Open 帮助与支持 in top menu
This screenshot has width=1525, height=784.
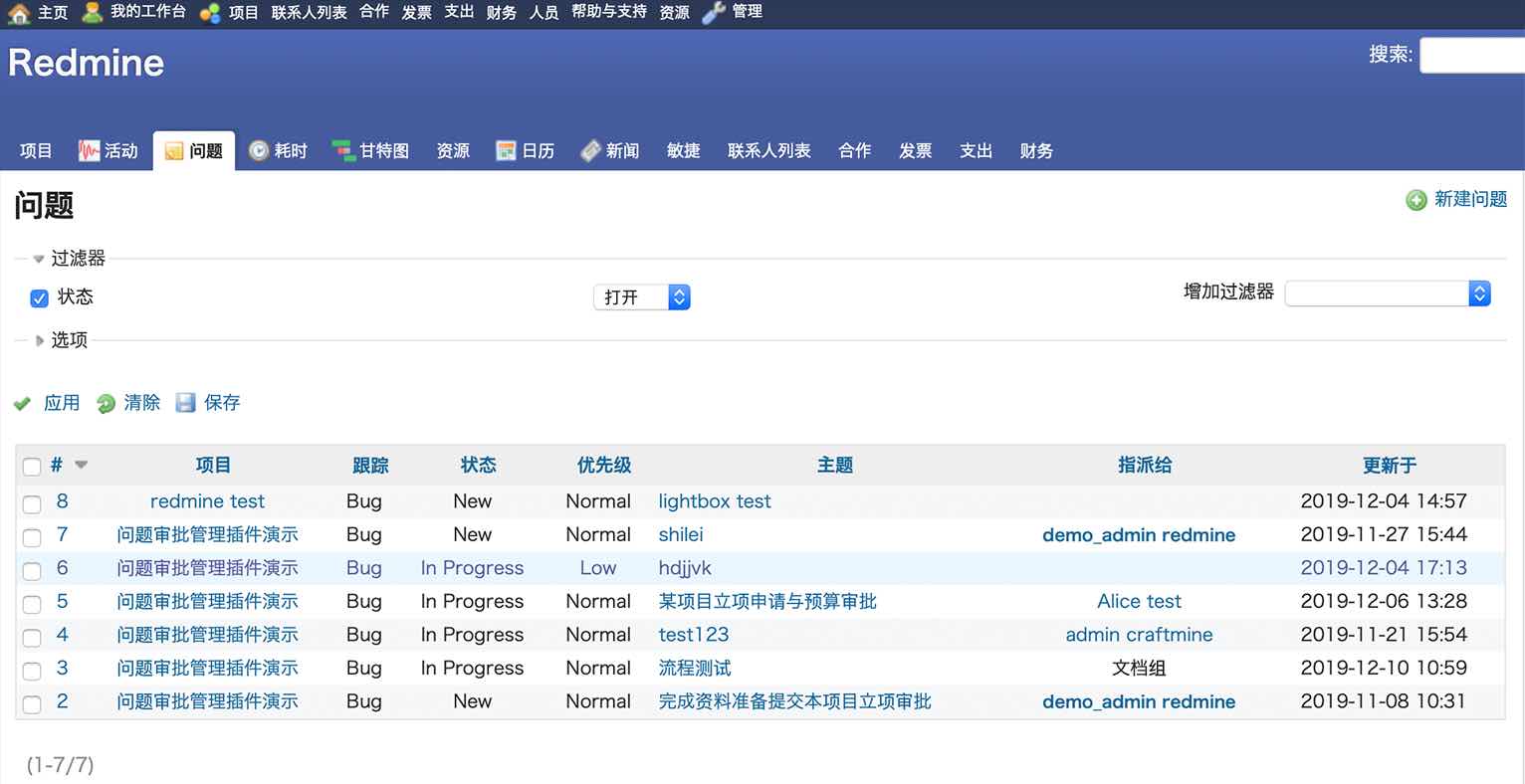coord(609,12)
